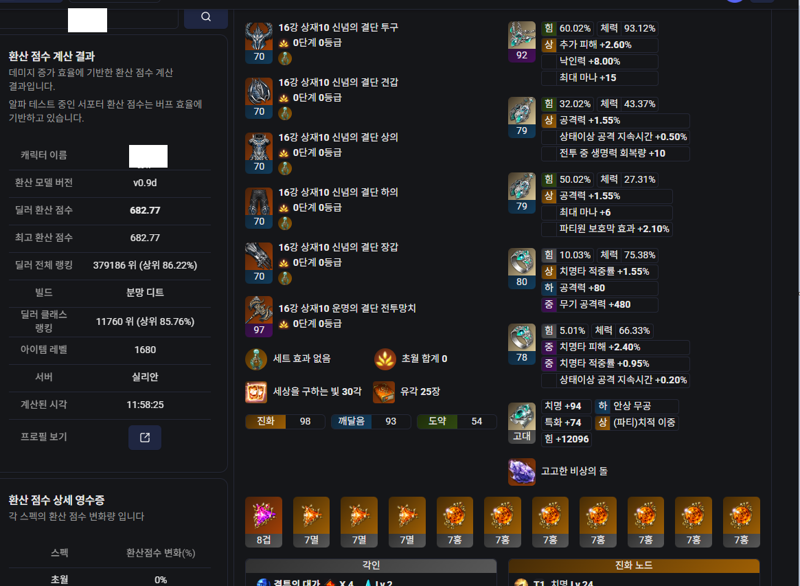Image resolution: width=800 pixels, height=586 pixels.
Task: Click the necklace accessory icon rated 92
Action: (x=521, y=35)
